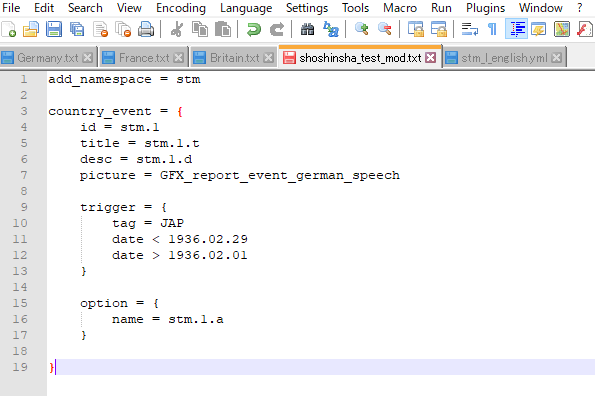Open the Edit menu
The height and width of the screenshot is (396, 595).
point(44,8)
